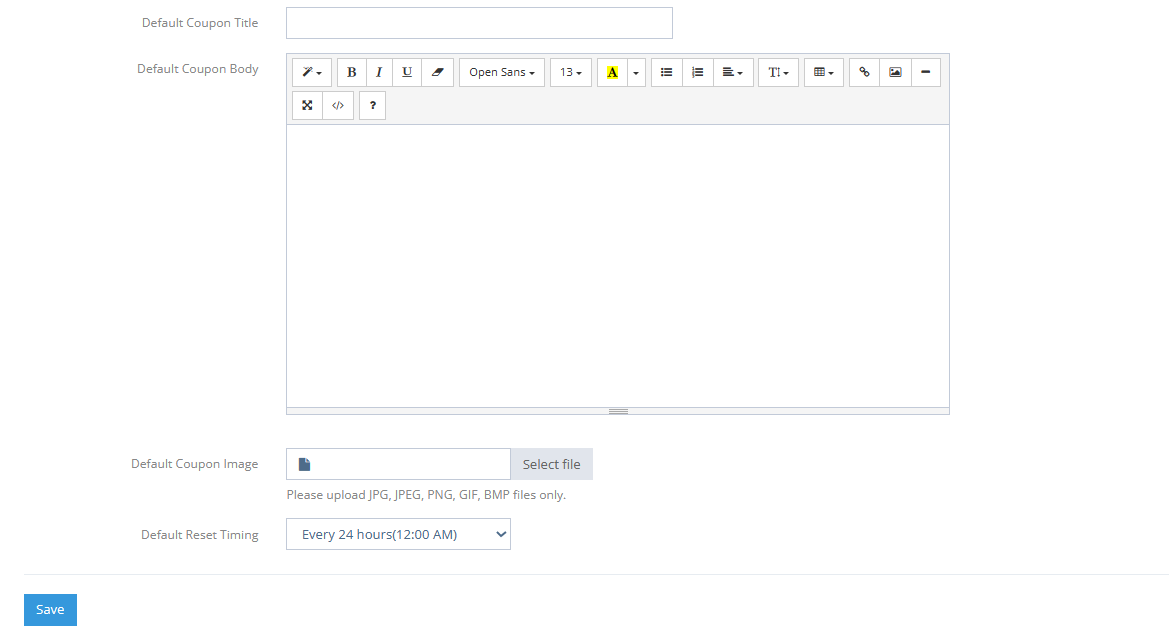Click the editor resize handle bar

(617, 411)
